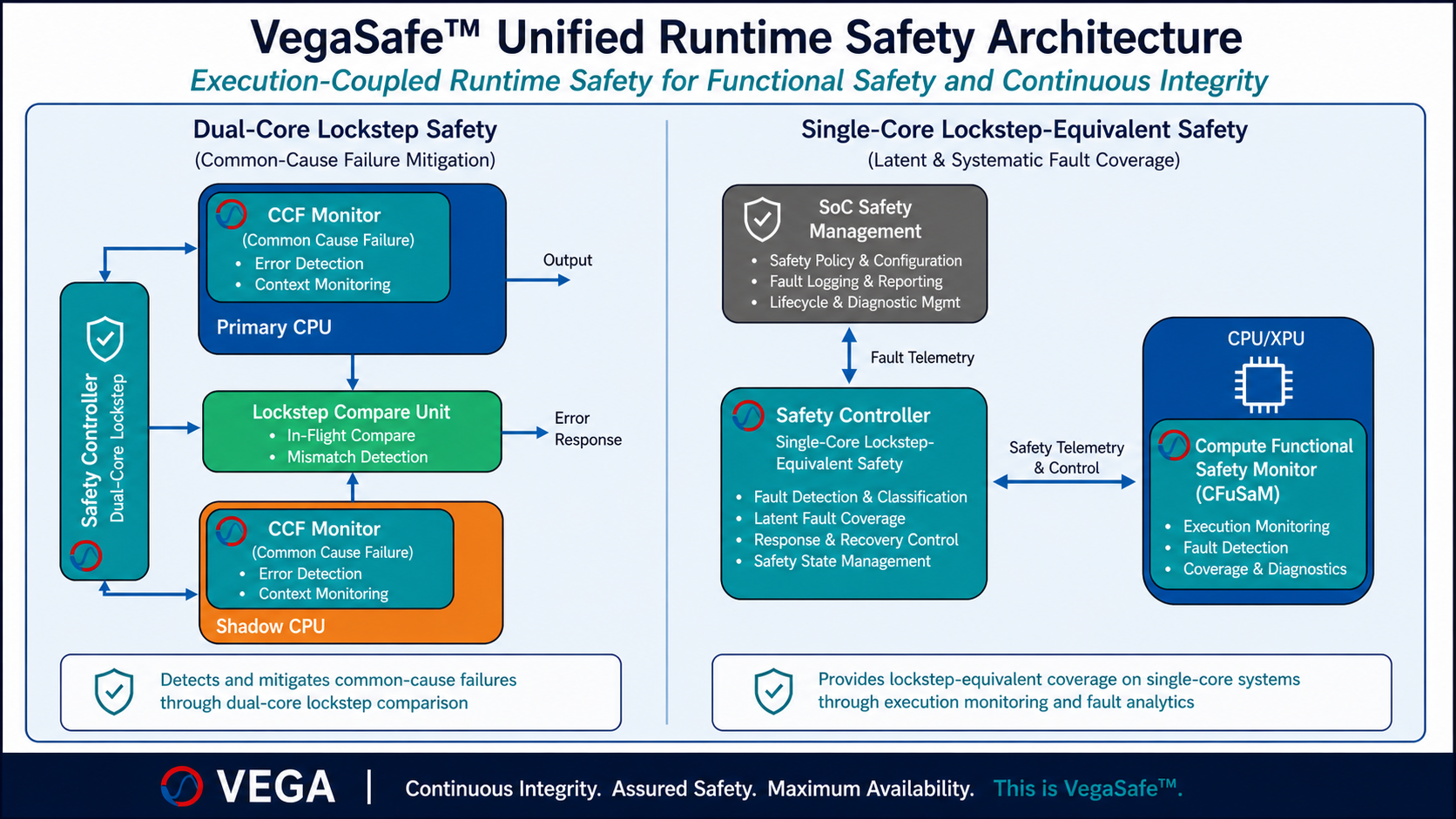Click the 'Fault Telemetry' label
This screenshot has height=819, width=1456.
coord(922,358)
